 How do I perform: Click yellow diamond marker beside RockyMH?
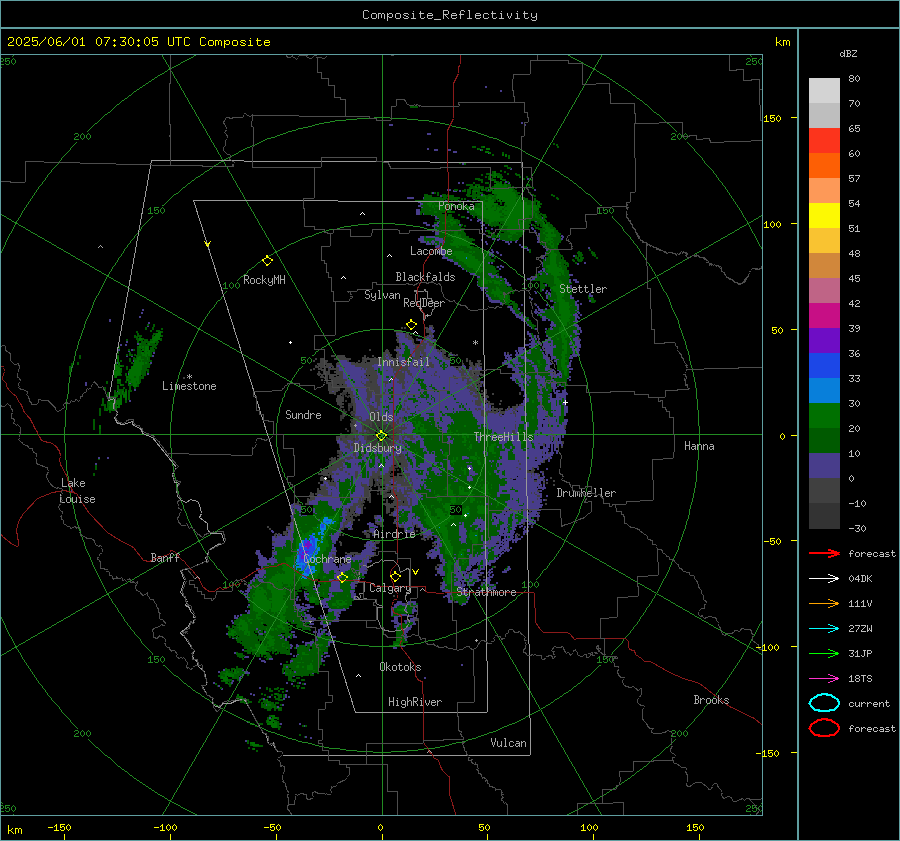(x=267, y=261)
